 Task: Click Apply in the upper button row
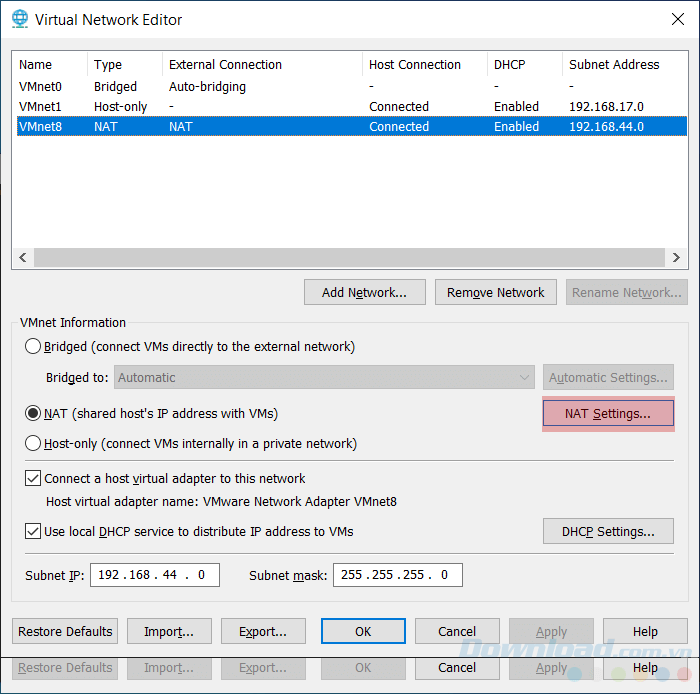pyautogui.click(x=551, y=631)
